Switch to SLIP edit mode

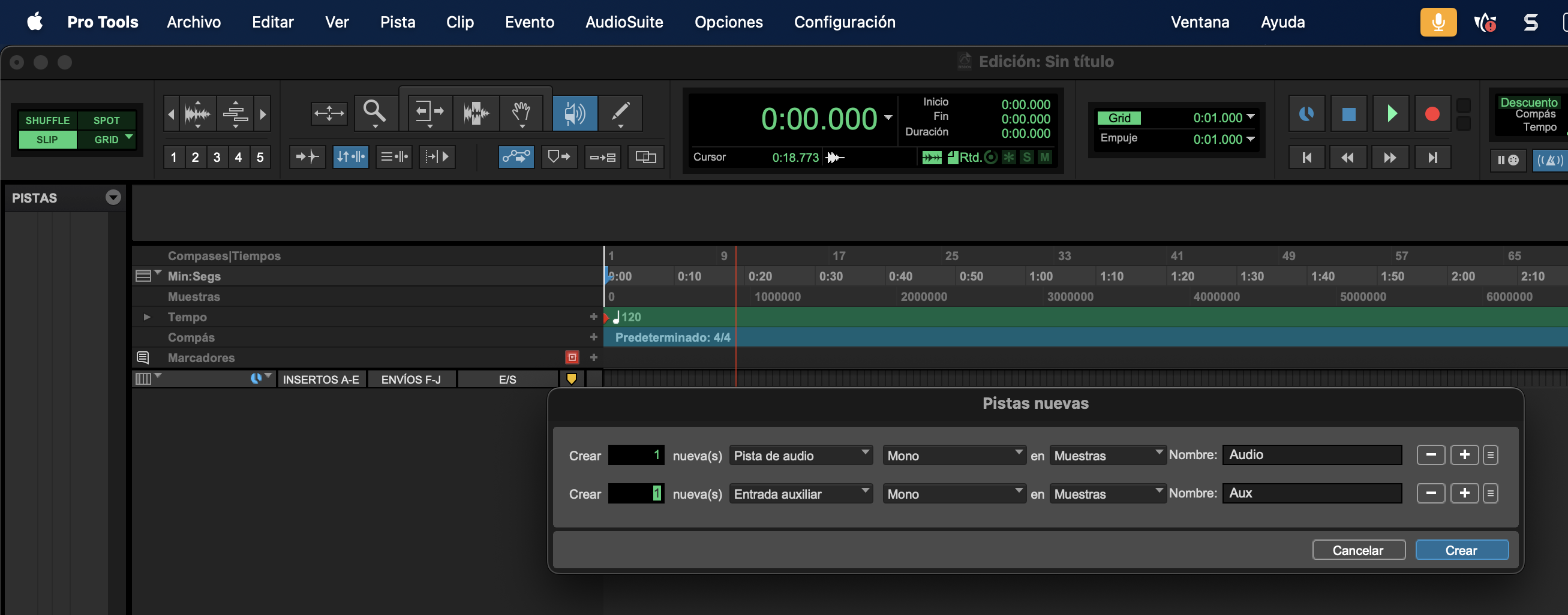point(47,139)
